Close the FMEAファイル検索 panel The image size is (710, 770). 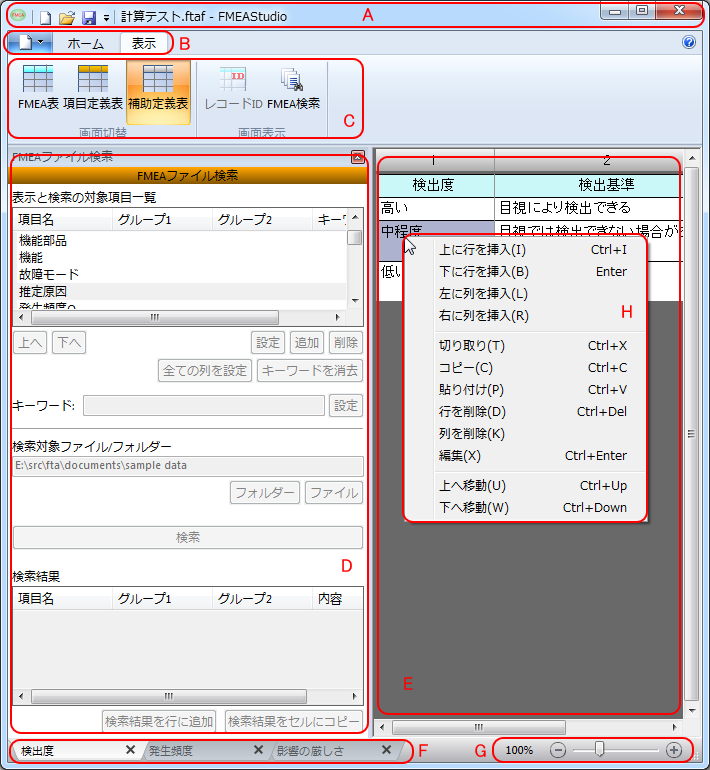click(x=357, y=157)
